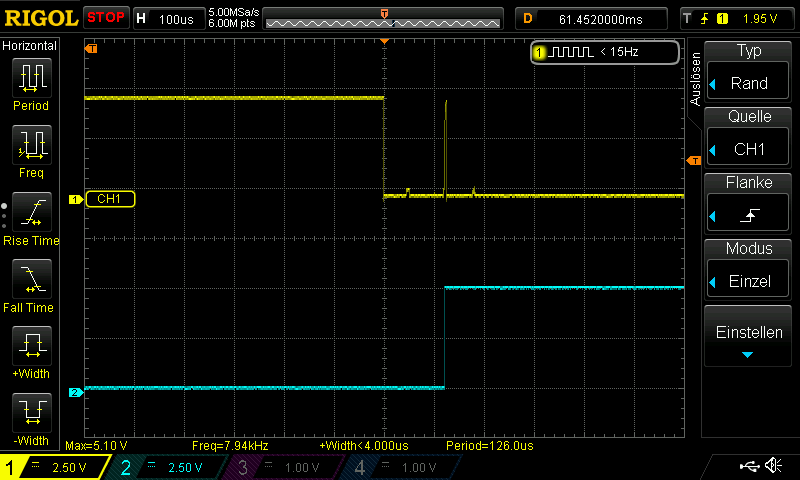Open the Modus Einzel sweep menu

point(748,270)
